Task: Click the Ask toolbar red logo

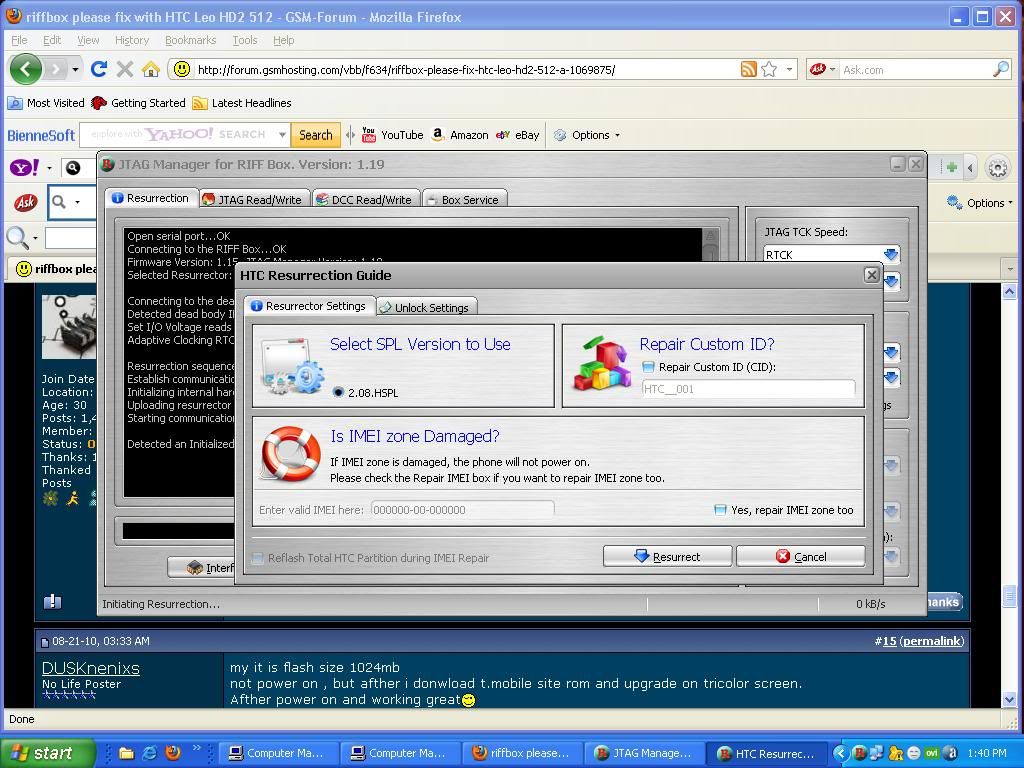Action: pyautogui.click(x=25, y=202)
